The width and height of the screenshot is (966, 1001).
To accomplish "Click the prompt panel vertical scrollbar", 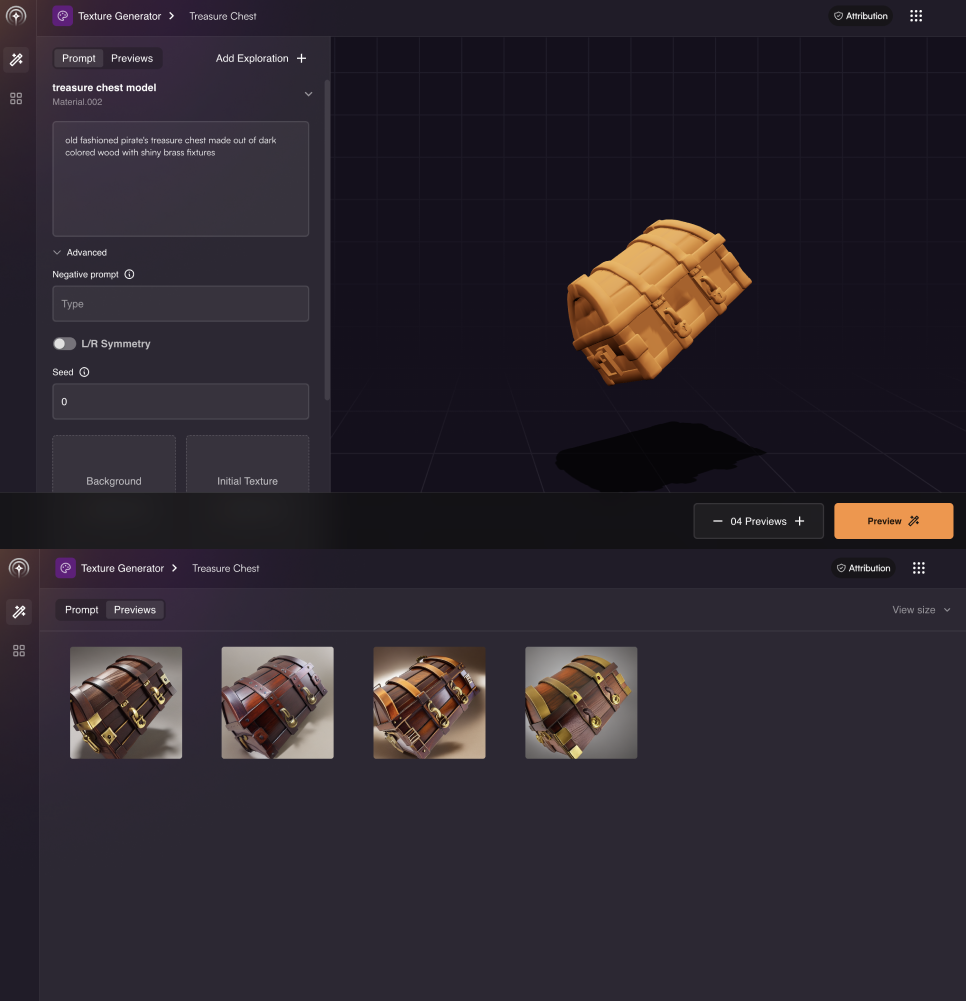I will pyautogui.click(x=328, y=240).
